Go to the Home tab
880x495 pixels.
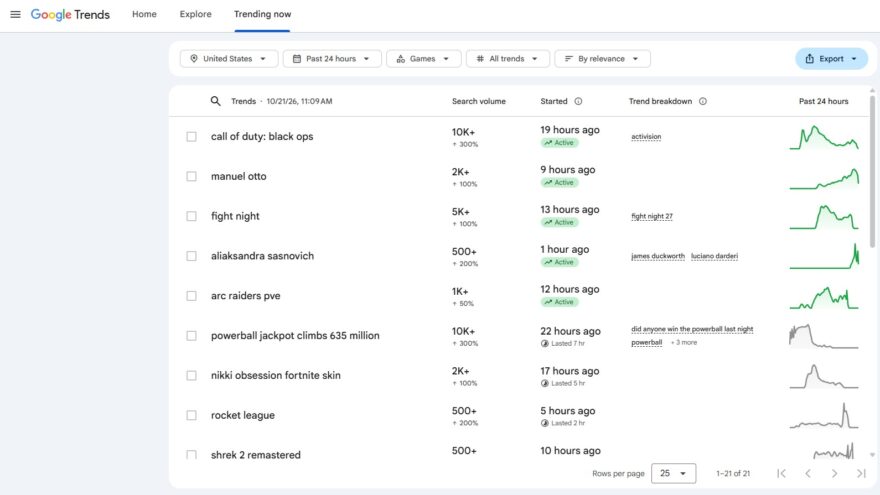[144, 14]
